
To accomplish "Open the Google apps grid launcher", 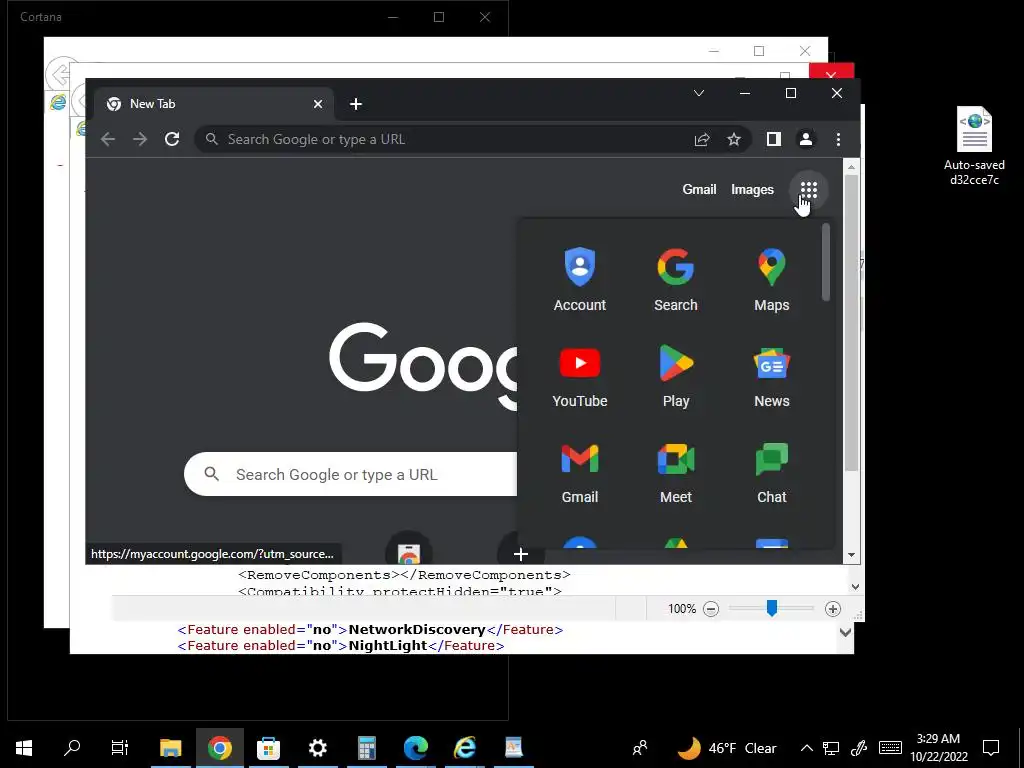I will click(808, 190).
